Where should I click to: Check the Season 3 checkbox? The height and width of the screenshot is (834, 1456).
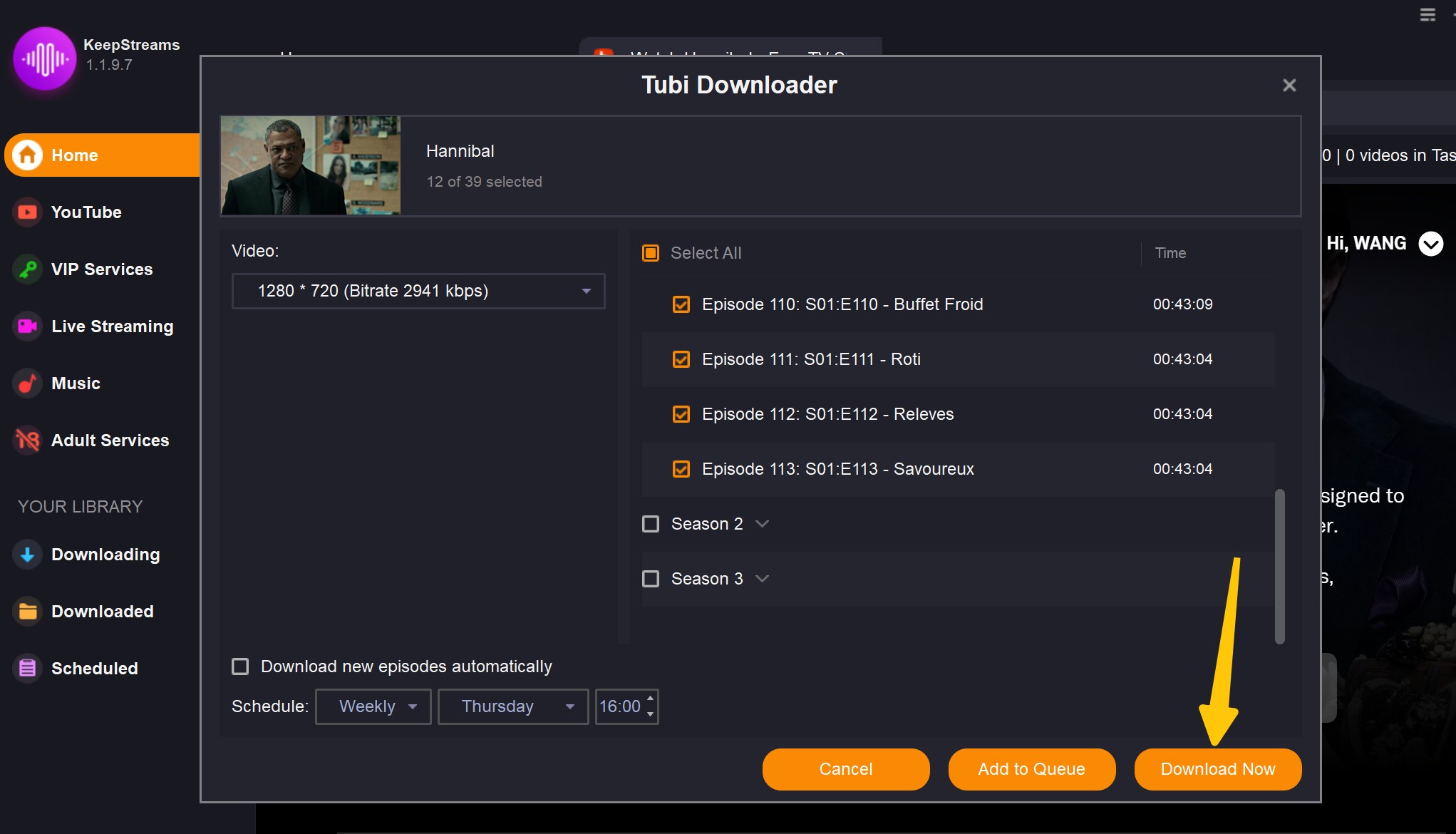pyautogui.click(x=651, y=579)
